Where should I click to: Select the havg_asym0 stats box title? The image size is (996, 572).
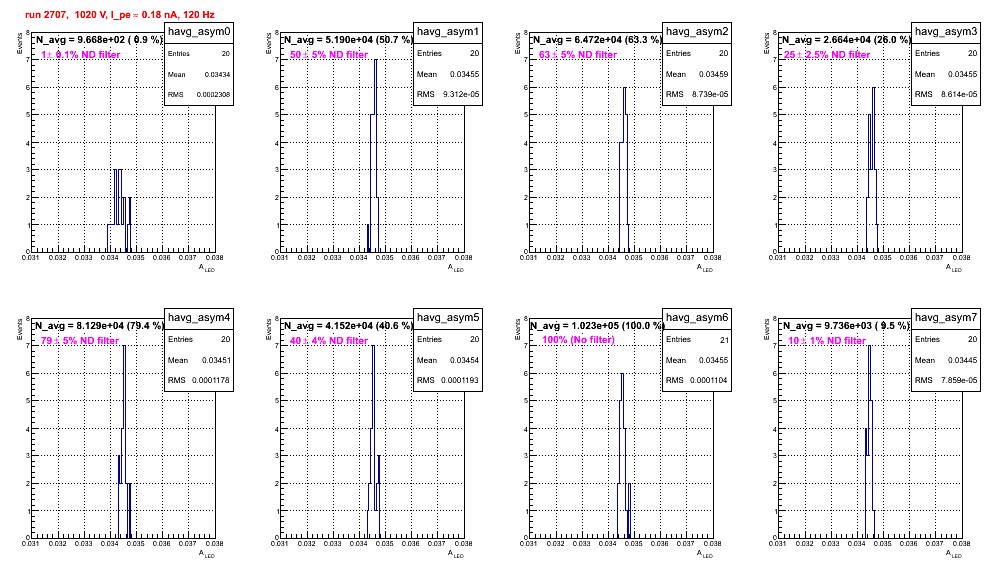pyautogui.click(x=199, y=31)
